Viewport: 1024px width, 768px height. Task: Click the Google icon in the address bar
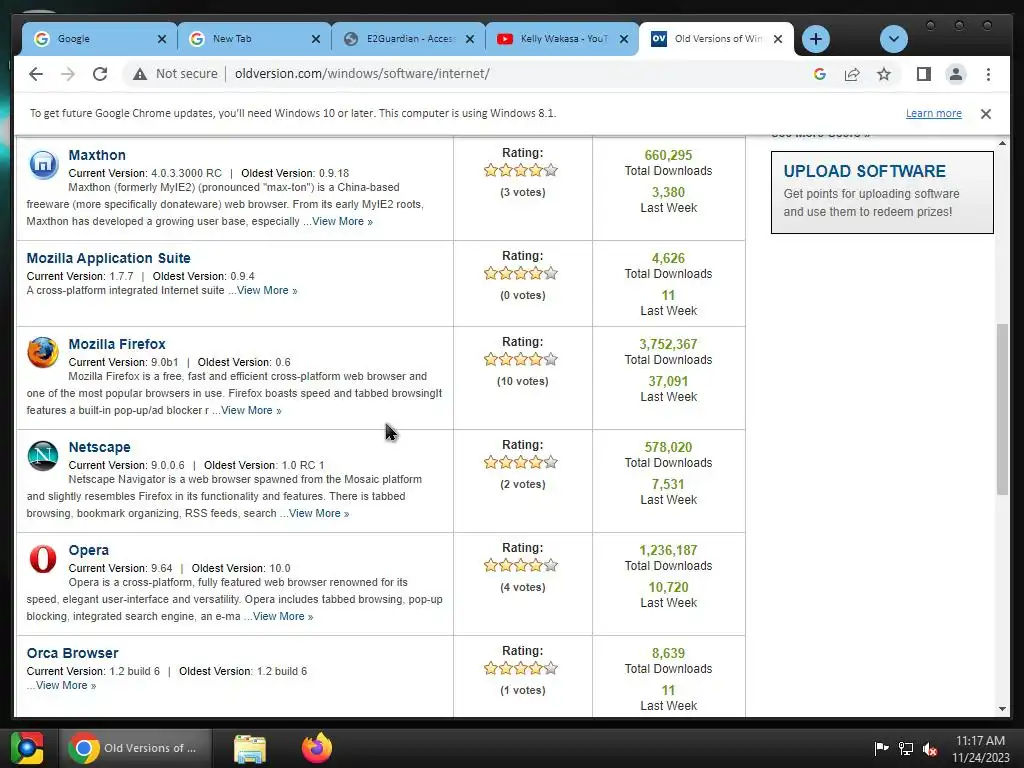(x=820, y=74)
